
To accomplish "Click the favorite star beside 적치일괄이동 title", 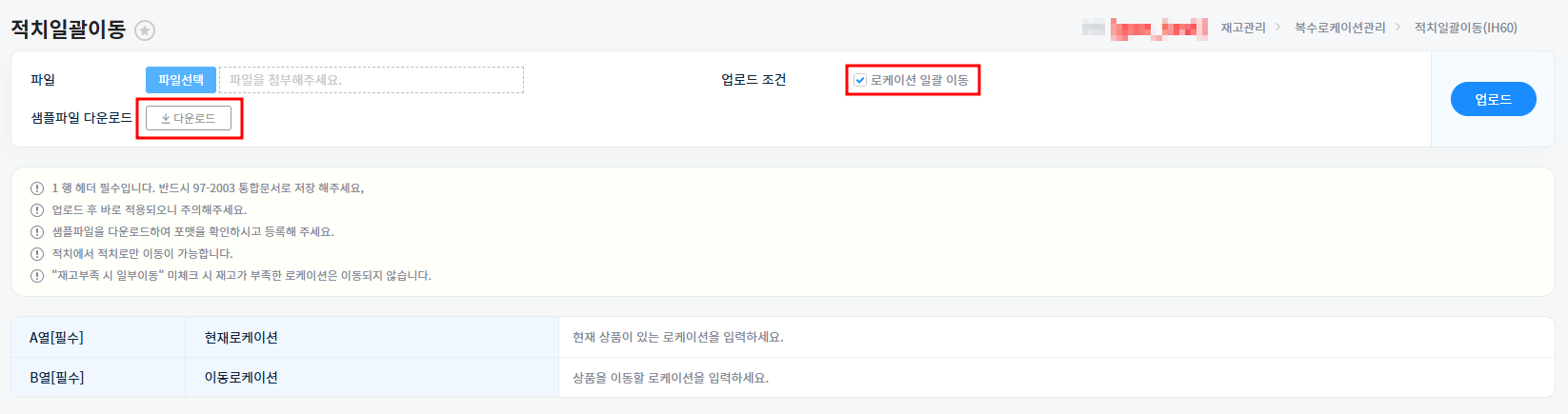I will (x=145, y=30).
